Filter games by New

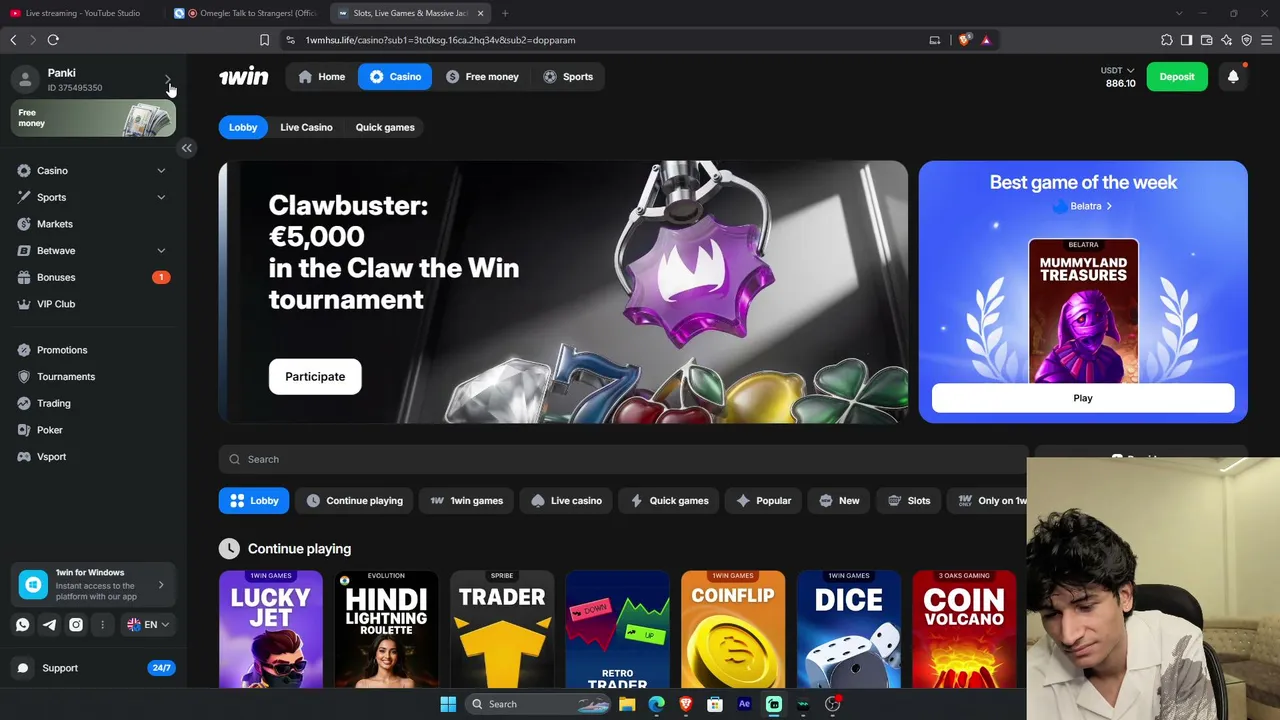point(838,501)
